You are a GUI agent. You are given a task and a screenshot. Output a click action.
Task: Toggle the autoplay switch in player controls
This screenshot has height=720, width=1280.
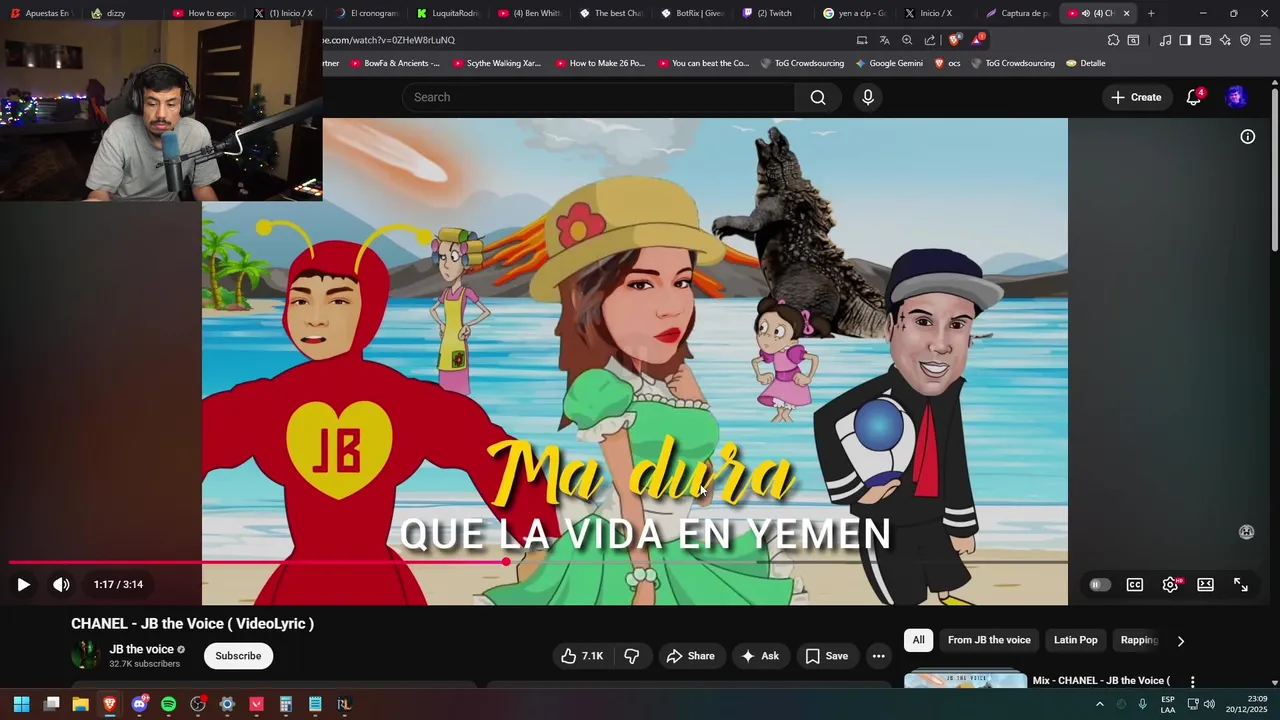[1100, 585]
